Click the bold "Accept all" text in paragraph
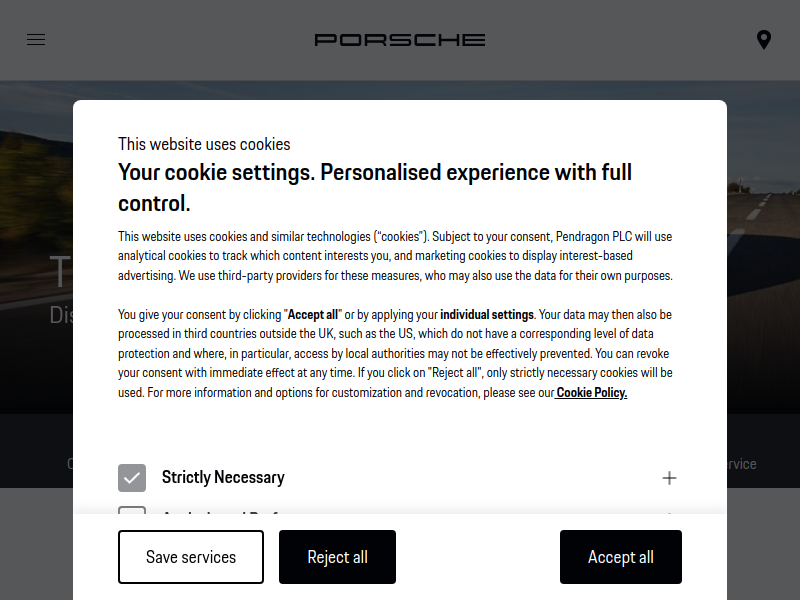 pyautogui.click(x=313, y=314)
